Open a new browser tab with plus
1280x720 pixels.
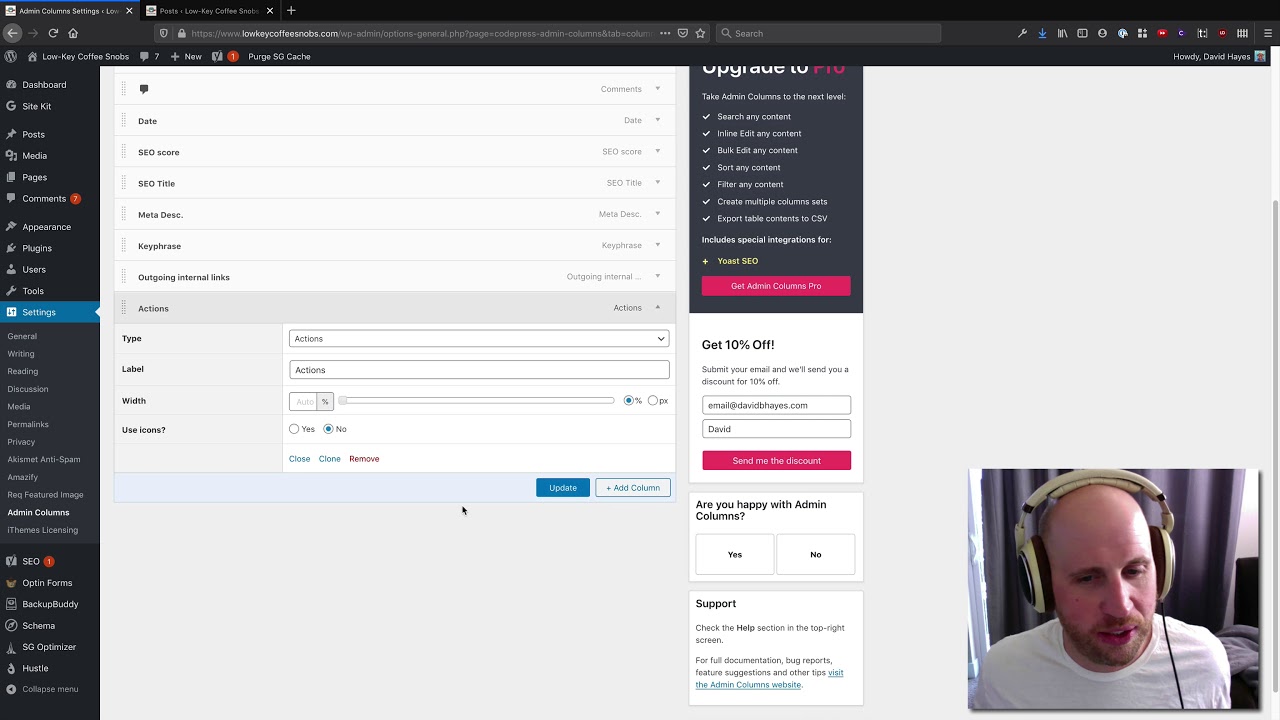point(291,10)
